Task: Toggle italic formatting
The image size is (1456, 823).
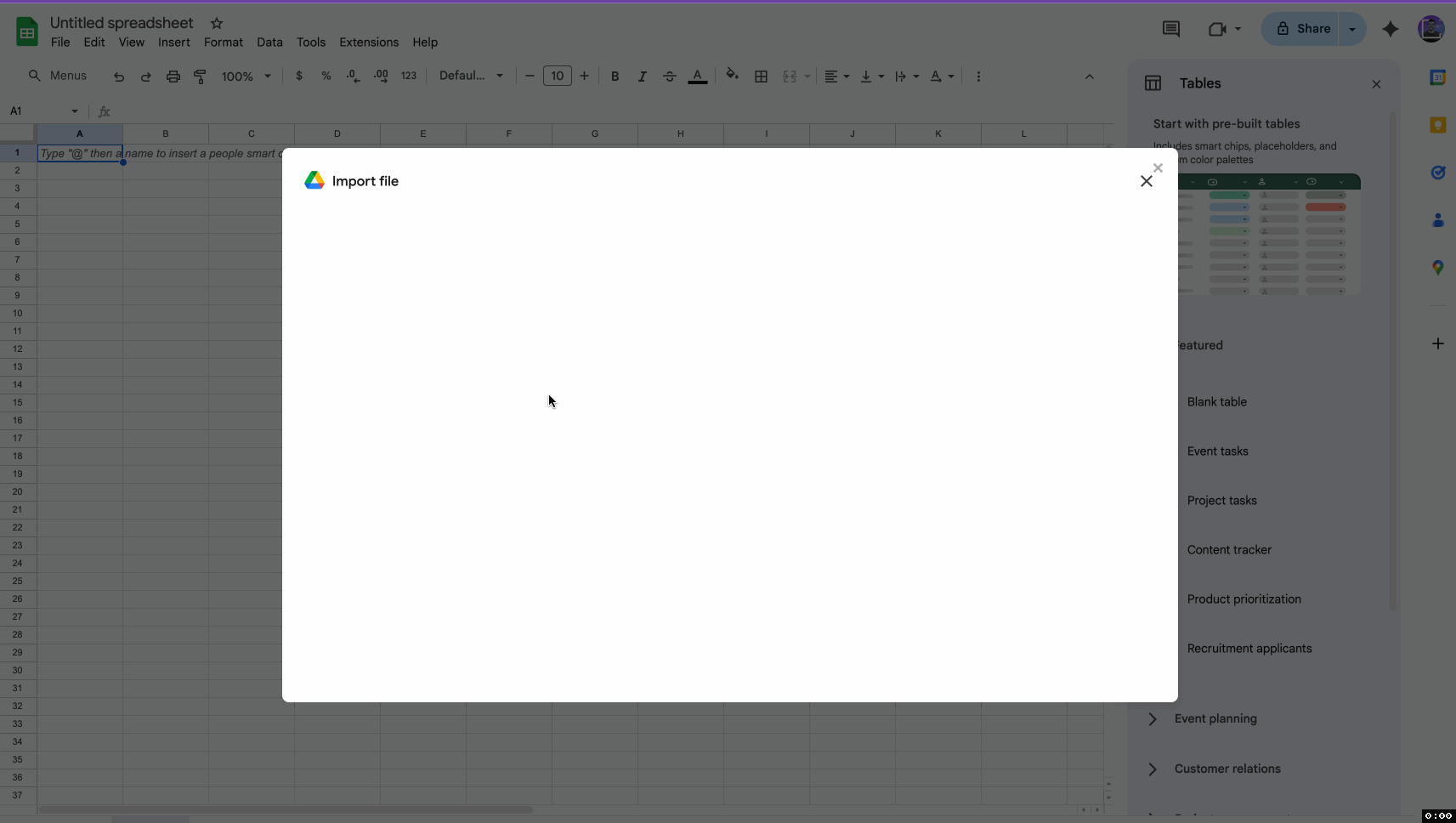Action: point(643,76)
